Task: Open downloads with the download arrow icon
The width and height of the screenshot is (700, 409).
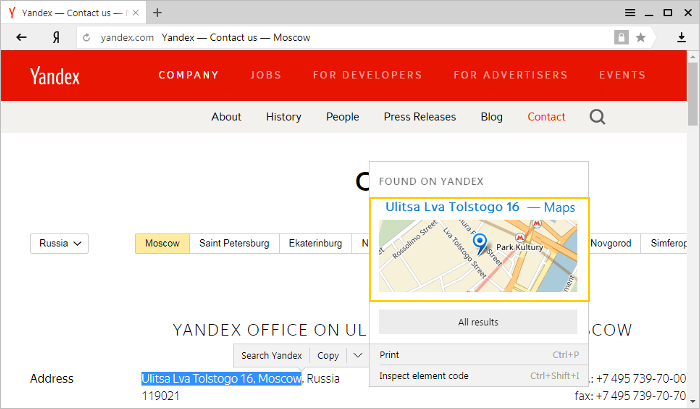Action: (x=681, y=38)
